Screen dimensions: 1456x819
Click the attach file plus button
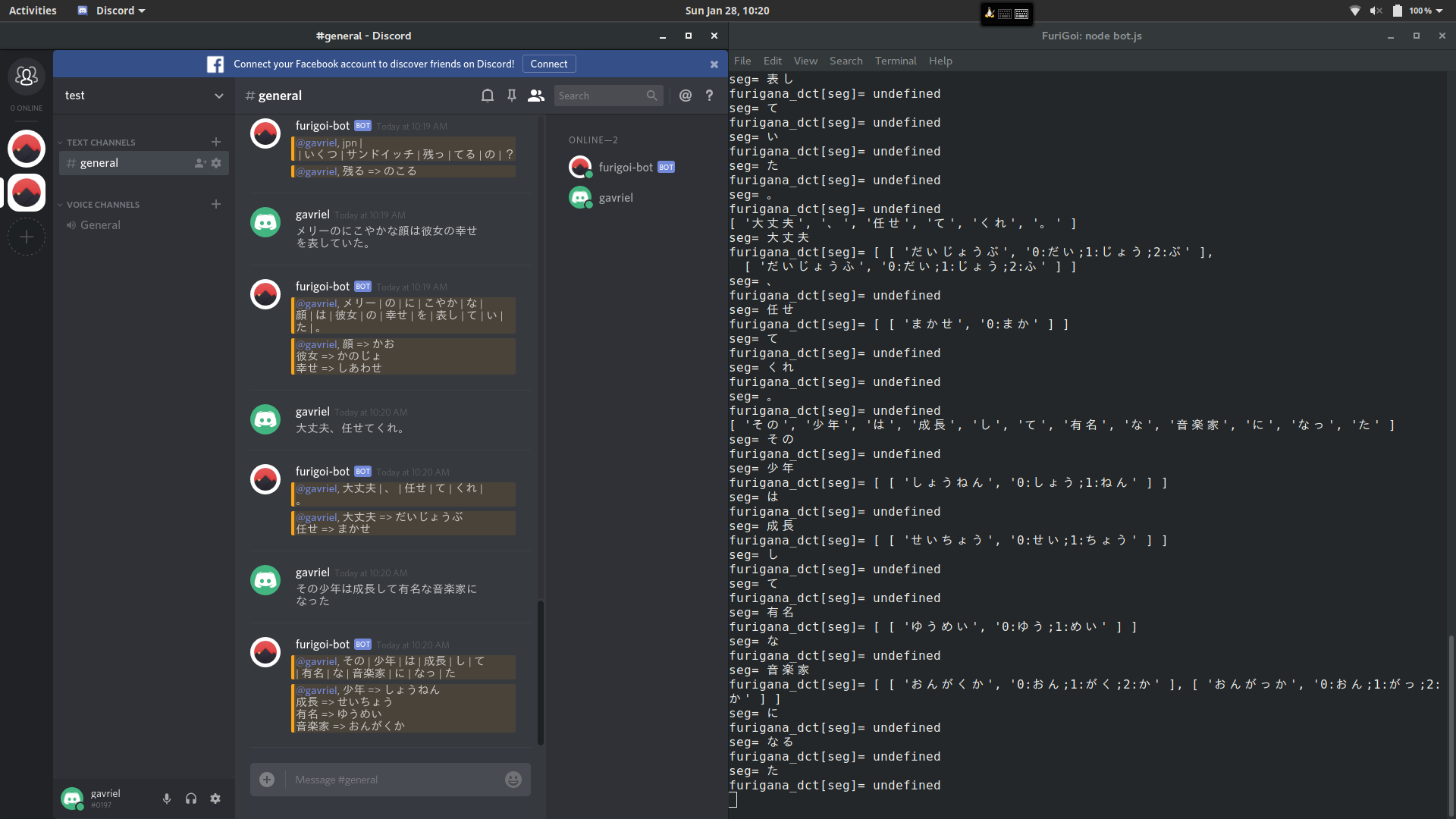coord(267,780)
